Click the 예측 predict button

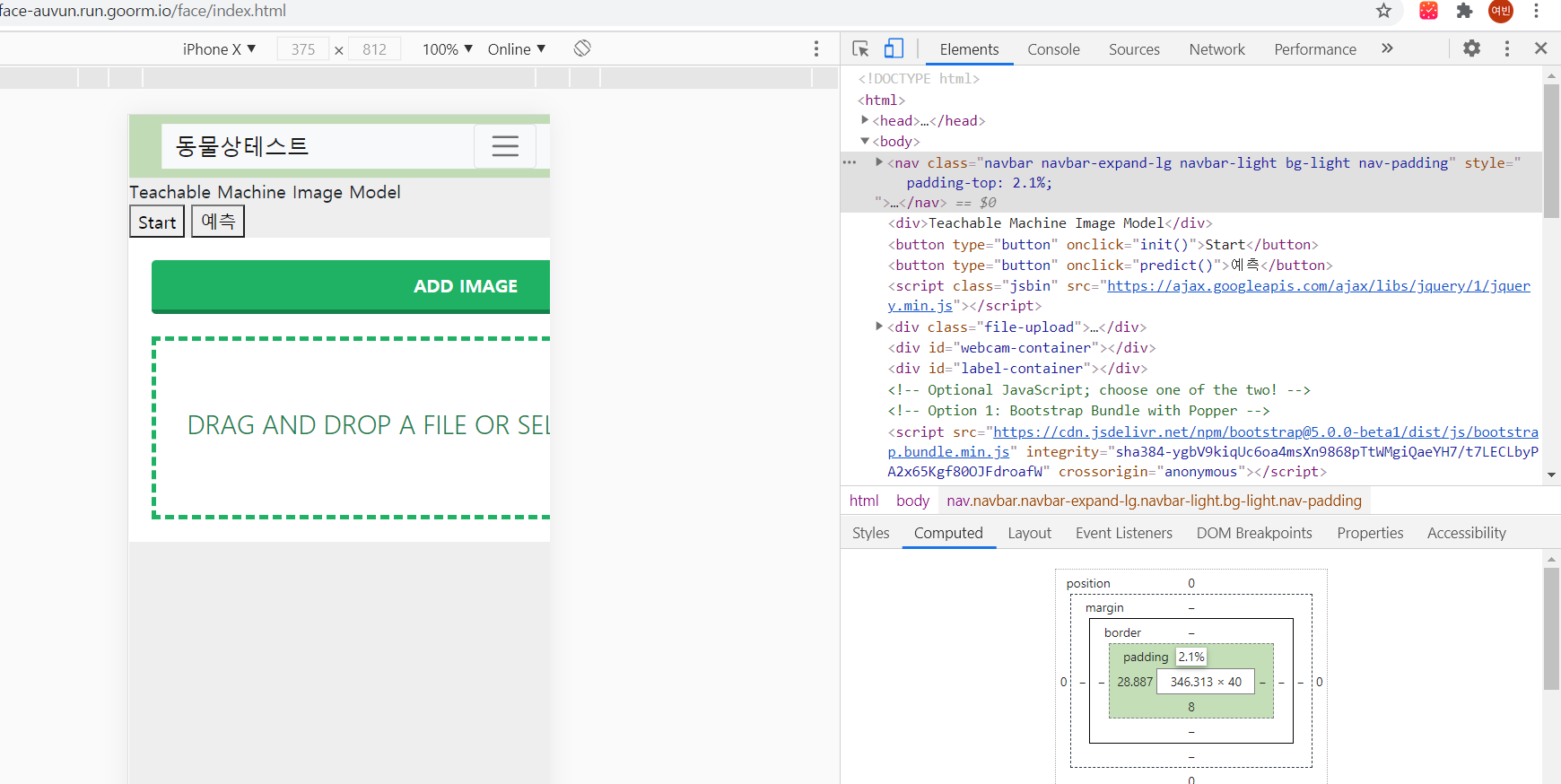tap(218, 222)
